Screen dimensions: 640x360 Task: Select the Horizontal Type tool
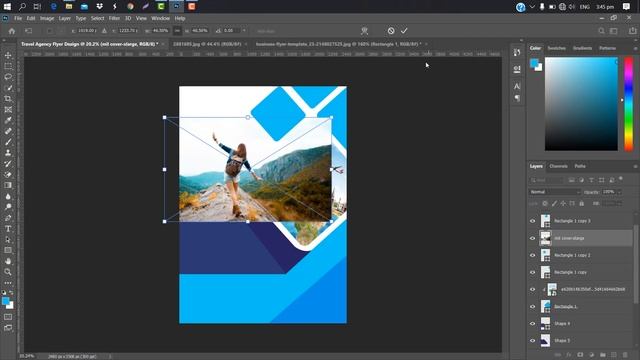pos(8,229)
